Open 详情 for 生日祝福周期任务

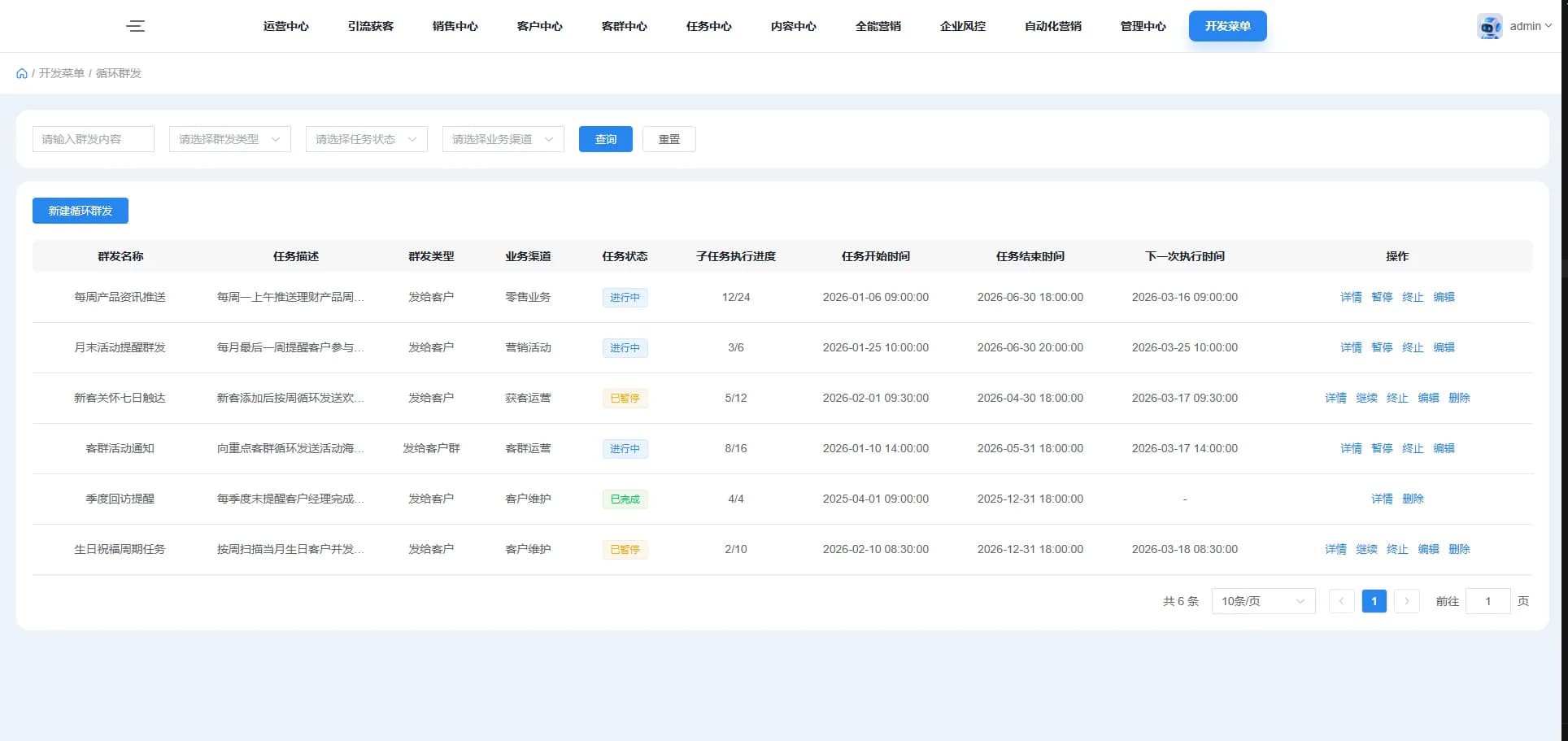click(1335, 549)
